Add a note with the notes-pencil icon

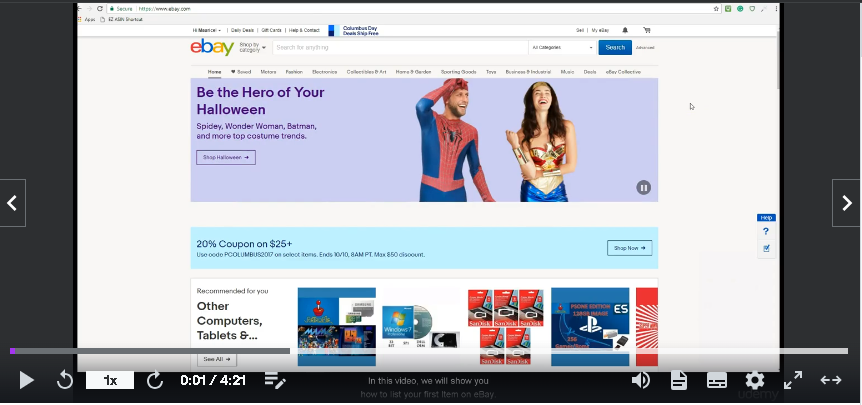click(274, 380)
